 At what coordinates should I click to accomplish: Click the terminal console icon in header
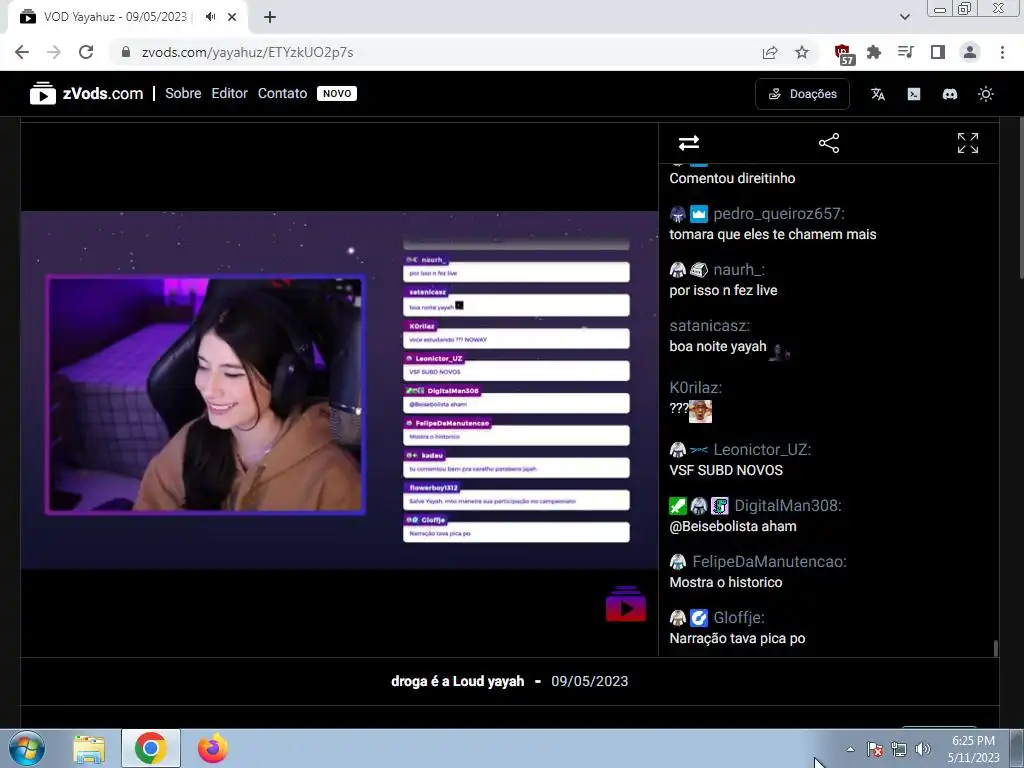(x=914, y=94)
